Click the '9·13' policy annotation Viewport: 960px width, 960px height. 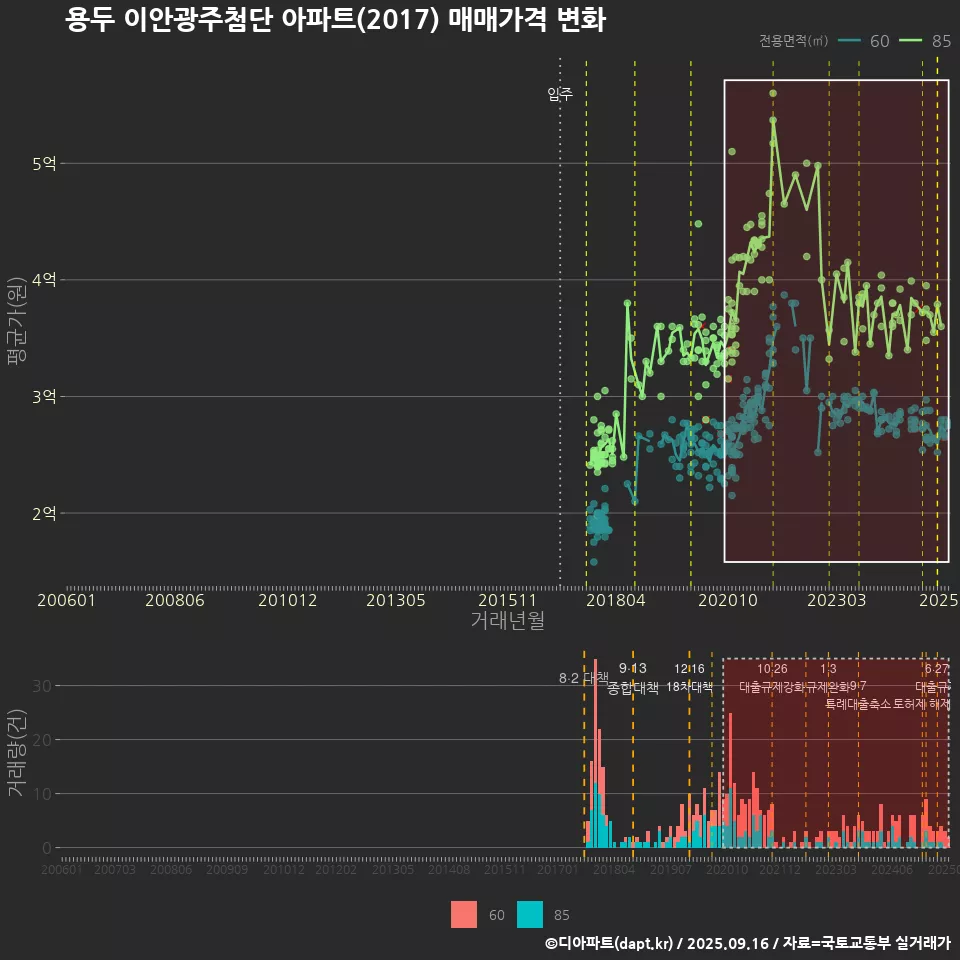click(x=632, y=668)
